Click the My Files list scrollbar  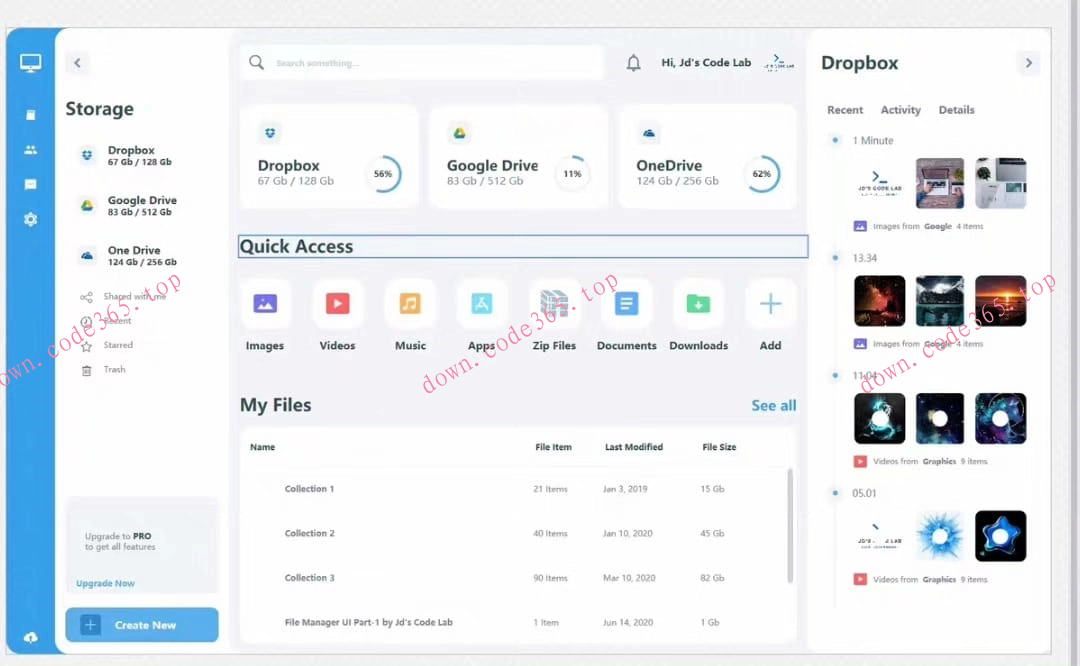[x=790, y=526]
